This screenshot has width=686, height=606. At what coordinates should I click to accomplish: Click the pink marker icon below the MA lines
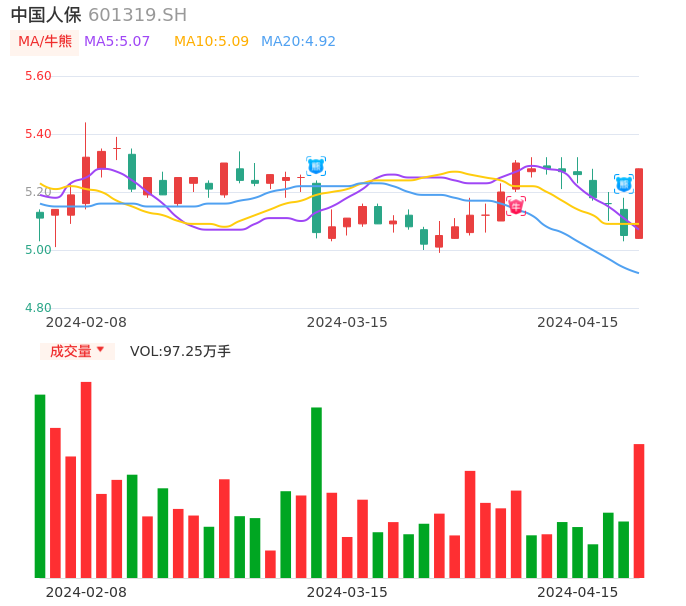click(516, 206)
